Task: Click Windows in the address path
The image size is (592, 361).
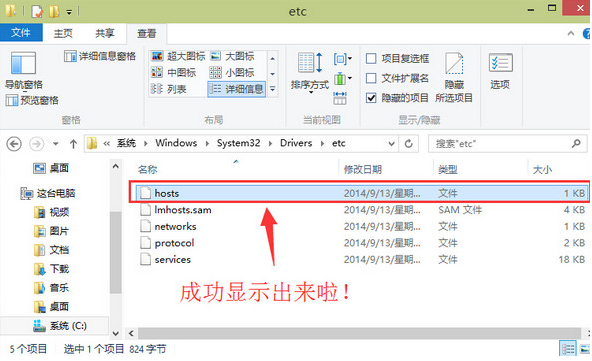Action: pos(176,143)
